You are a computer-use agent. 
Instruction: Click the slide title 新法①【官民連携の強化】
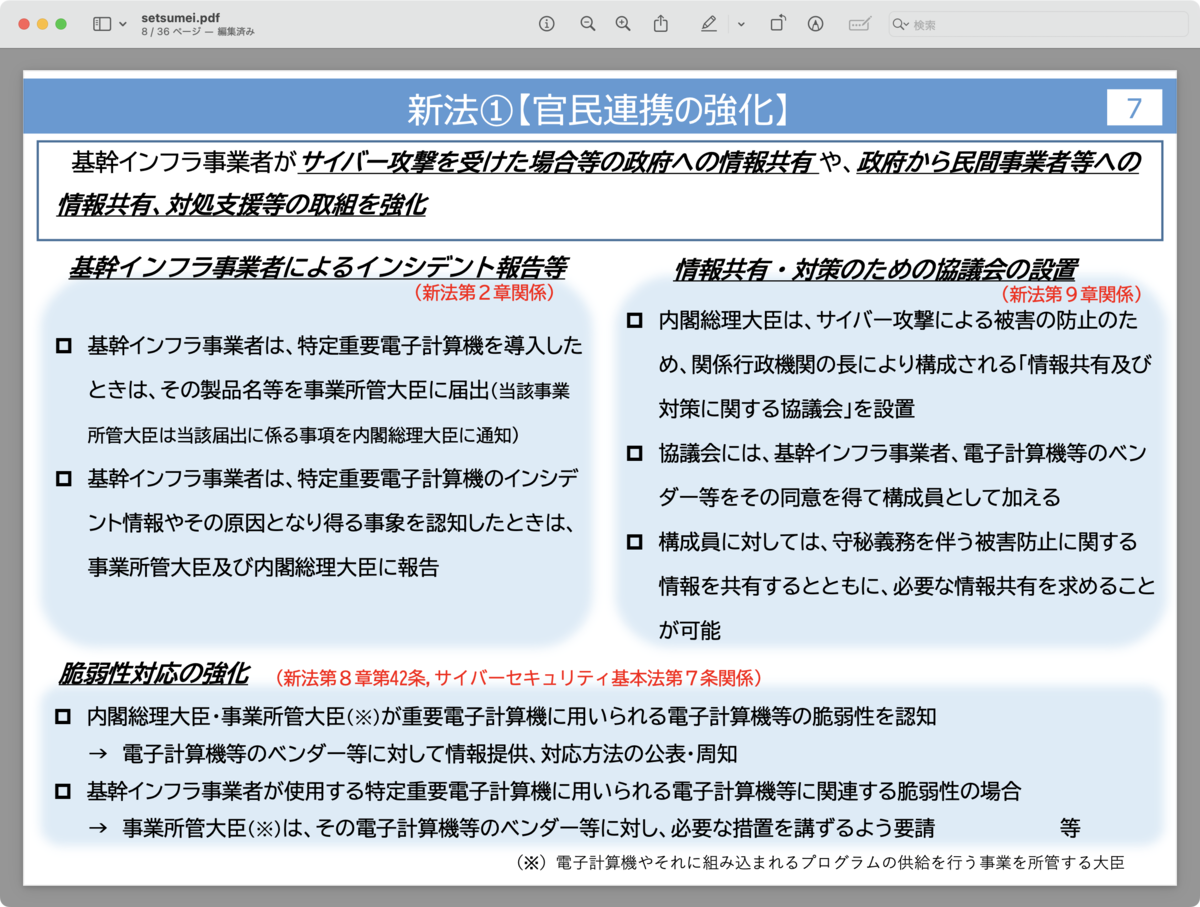coord(601,110)
